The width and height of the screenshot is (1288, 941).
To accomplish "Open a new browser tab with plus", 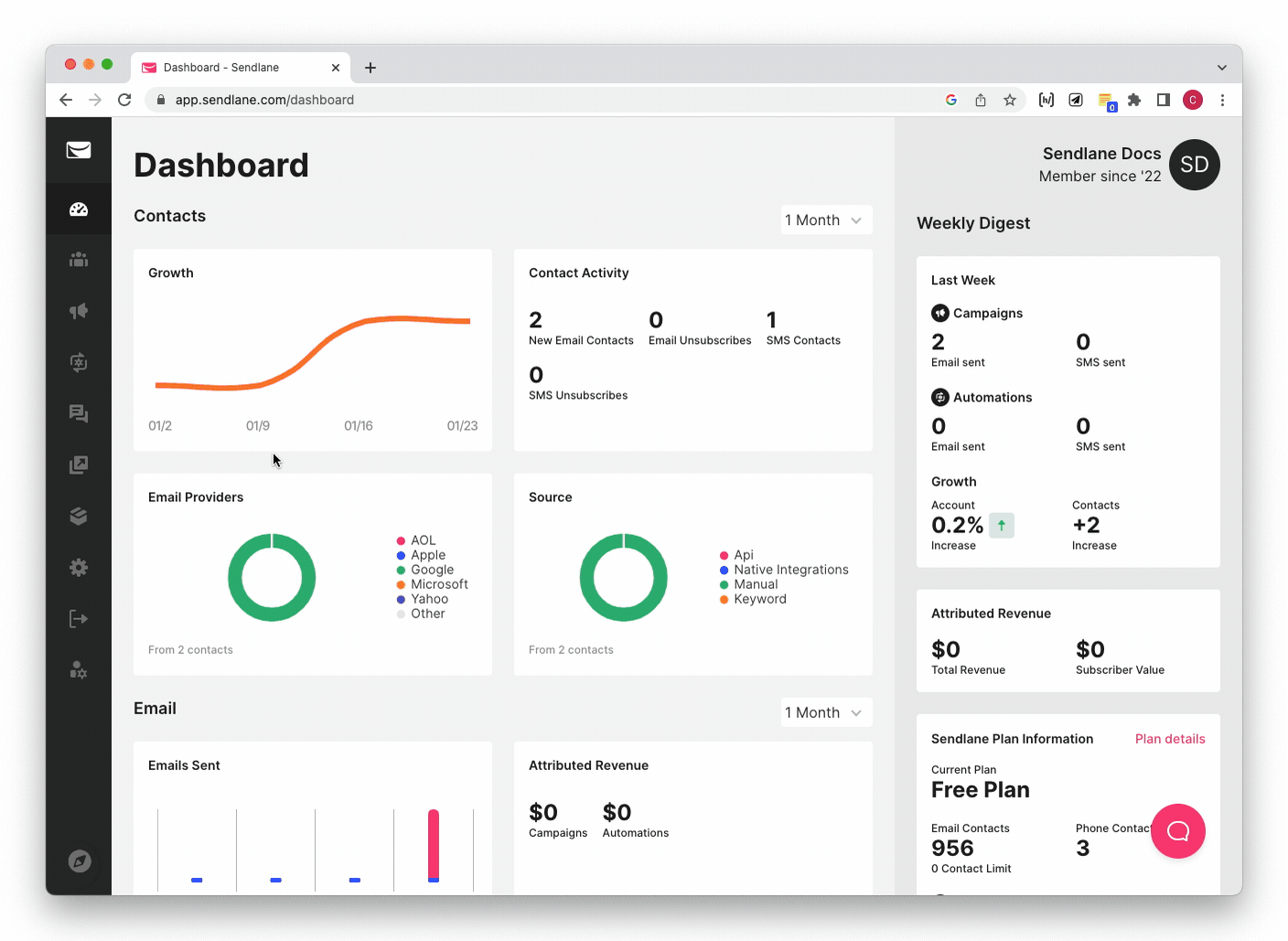I will [370, 68].
